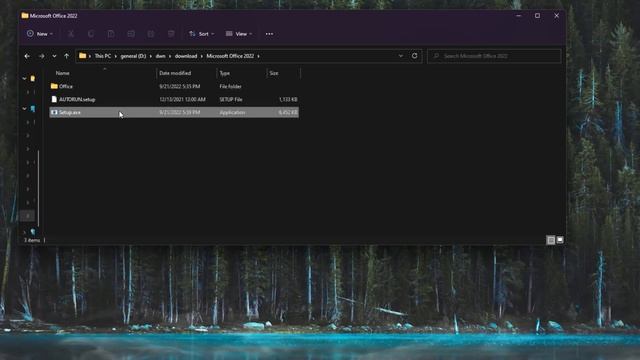Go up one folder level
This screenshot has width=640, height=360.
[67, 56]
